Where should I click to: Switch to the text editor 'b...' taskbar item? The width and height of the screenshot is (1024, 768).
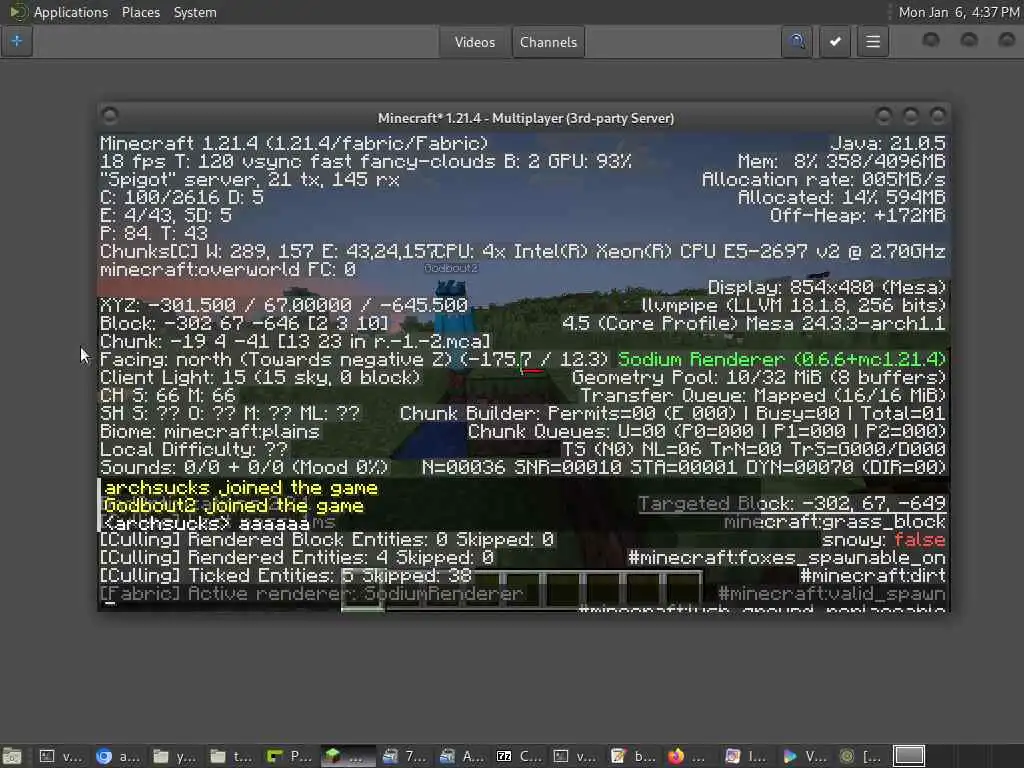tap(633, 756)
